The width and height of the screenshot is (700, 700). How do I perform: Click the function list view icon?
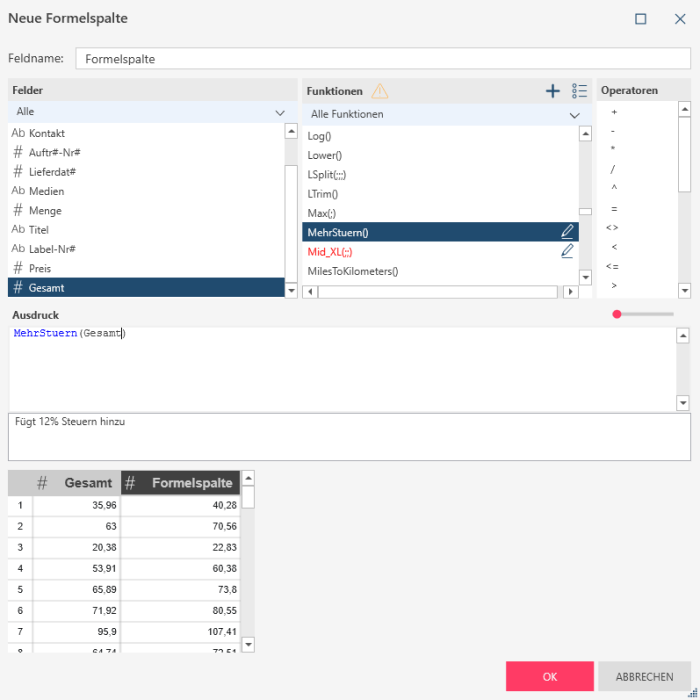pyautogui.click(x=580, y=91)
